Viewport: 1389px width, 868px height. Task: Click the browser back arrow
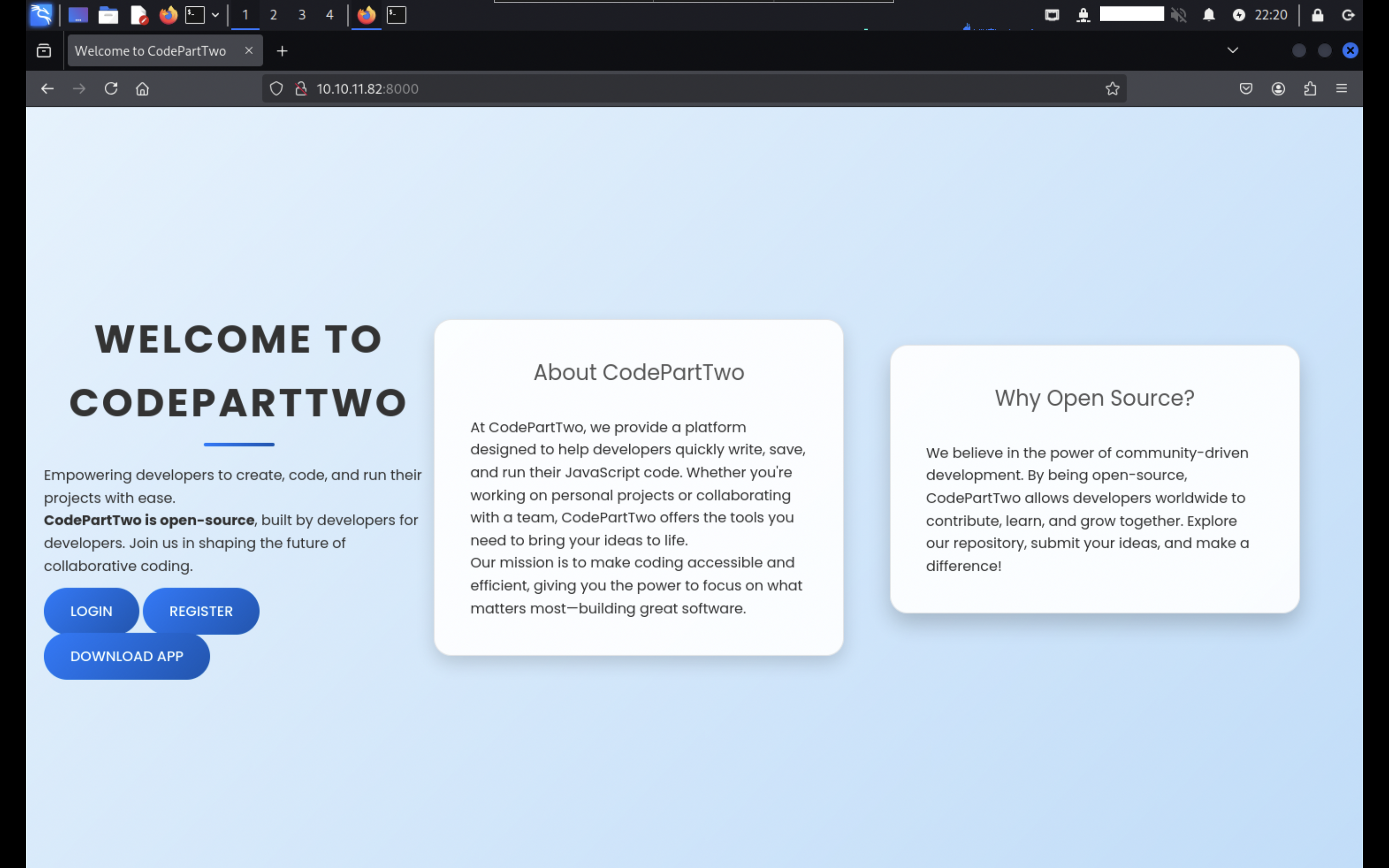click(x=47, y=88)
